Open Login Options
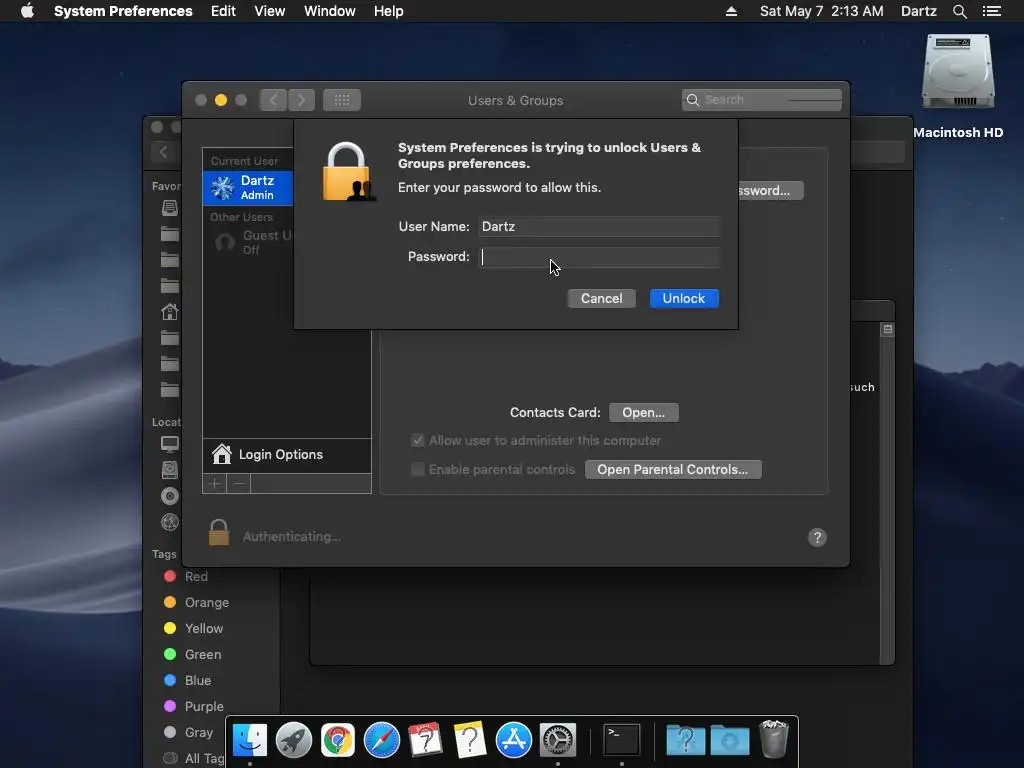Screen dimensions: 1024x768 click(x=287, y=455)
